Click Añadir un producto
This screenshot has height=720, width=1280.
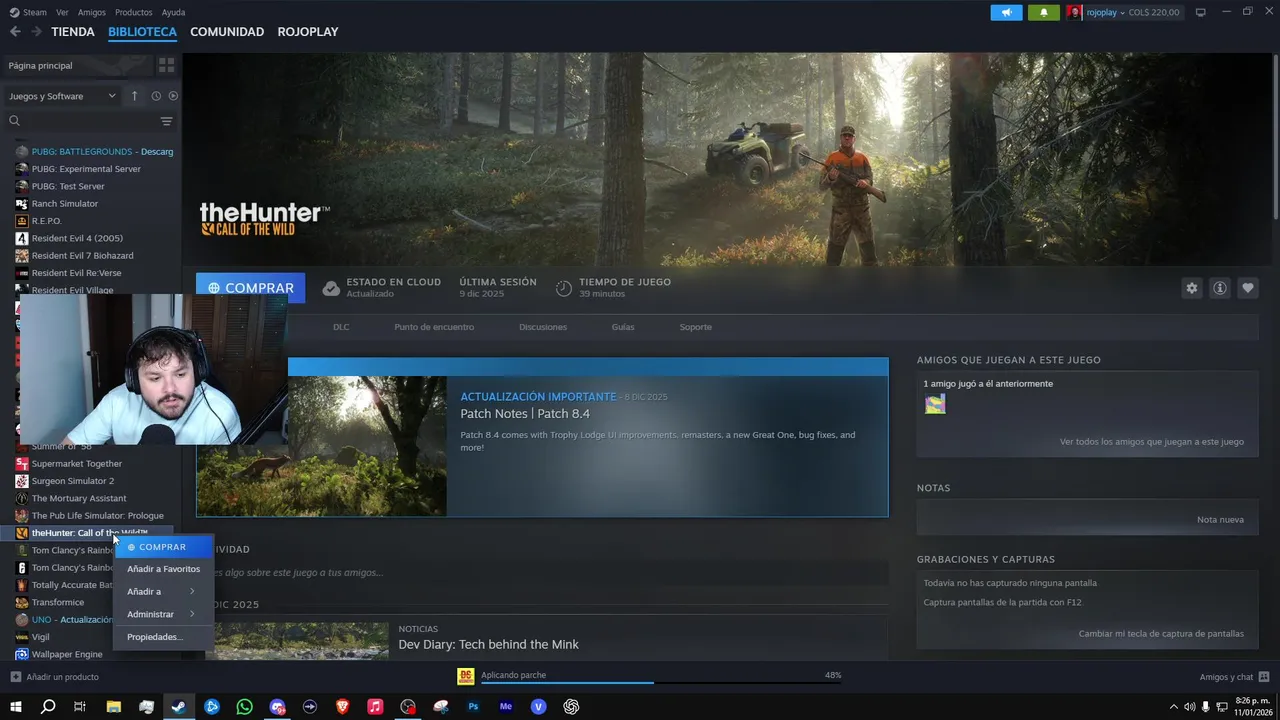pyautogui.click(x=55, y=677)
